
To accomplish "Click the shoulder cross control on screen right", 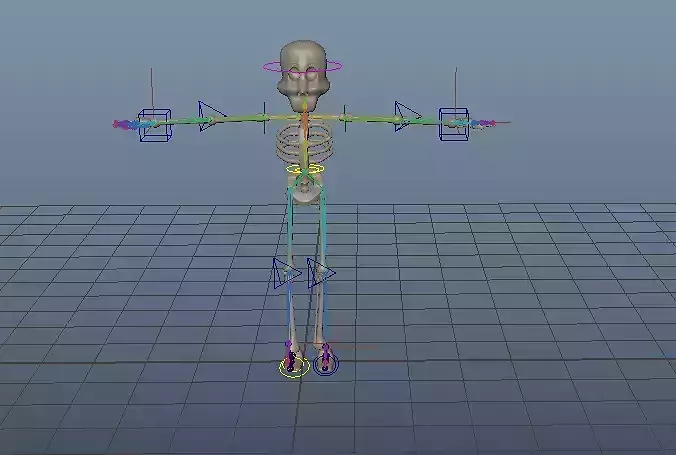I will click(344, 117).
